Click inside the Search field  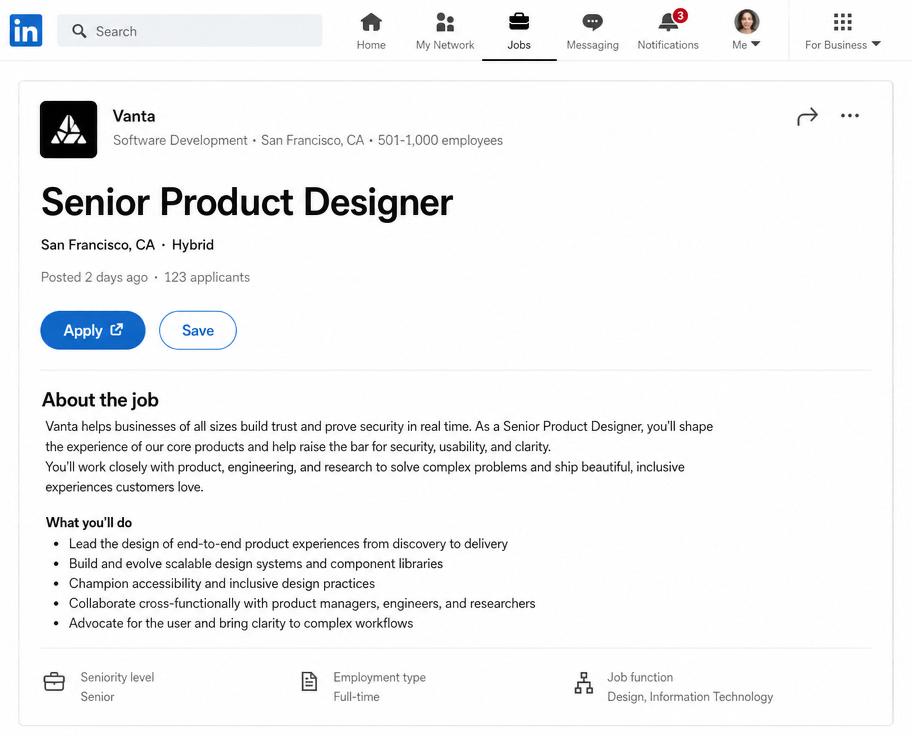[190, 31]
